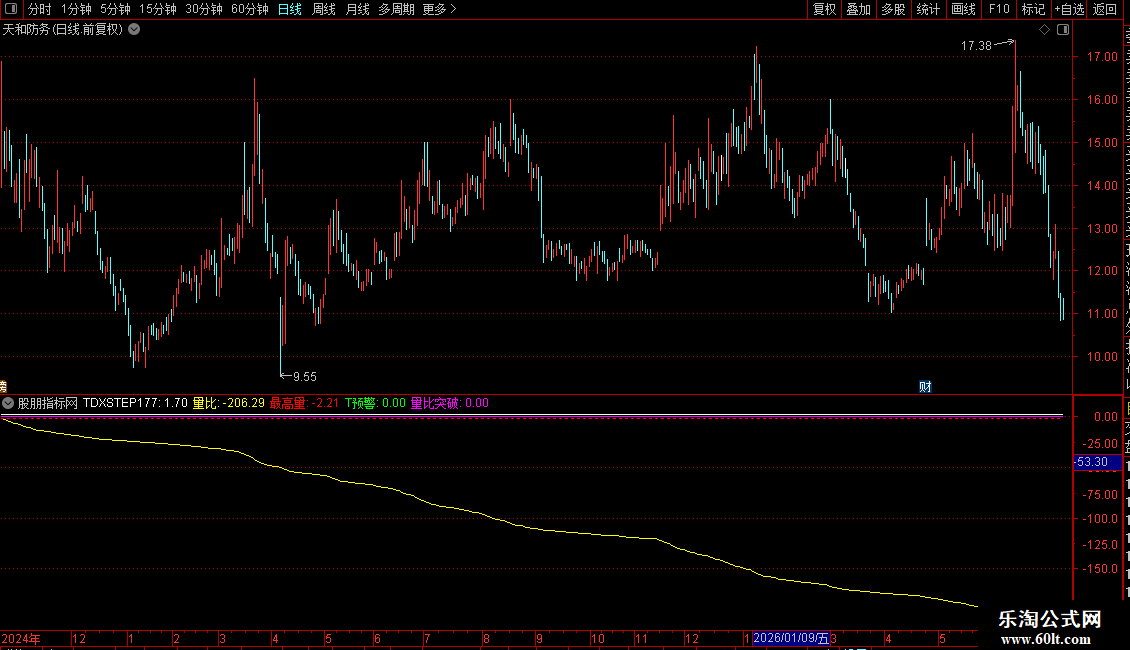Click the 17.38 high price label
The image size is (1130, 650).
coord(976,45)
